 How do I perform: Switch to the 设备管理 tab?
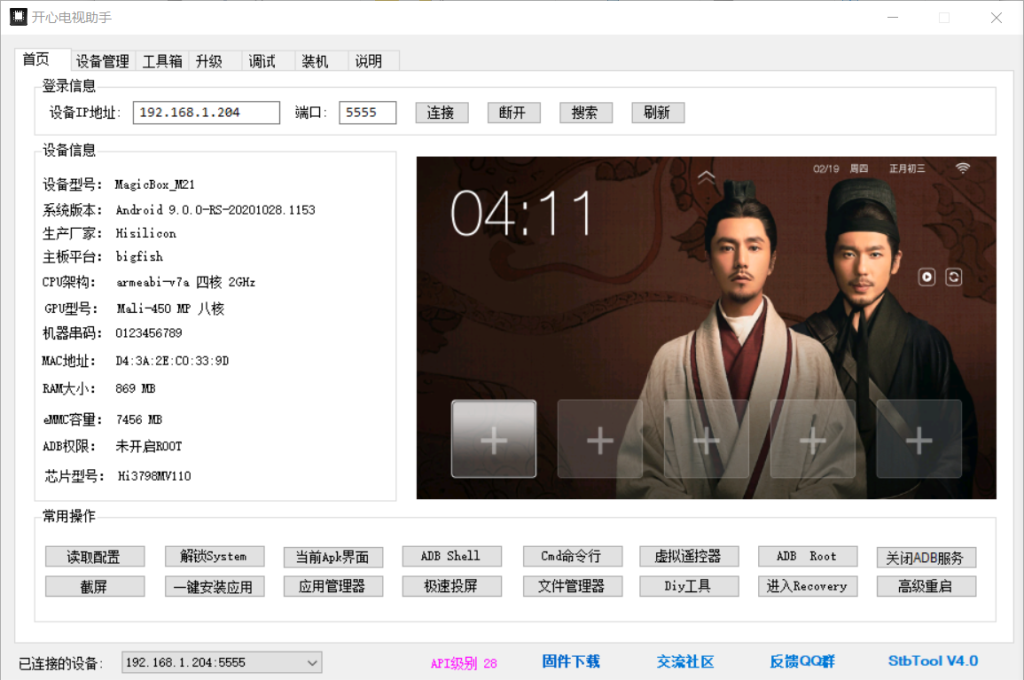[x=102, y=61]
